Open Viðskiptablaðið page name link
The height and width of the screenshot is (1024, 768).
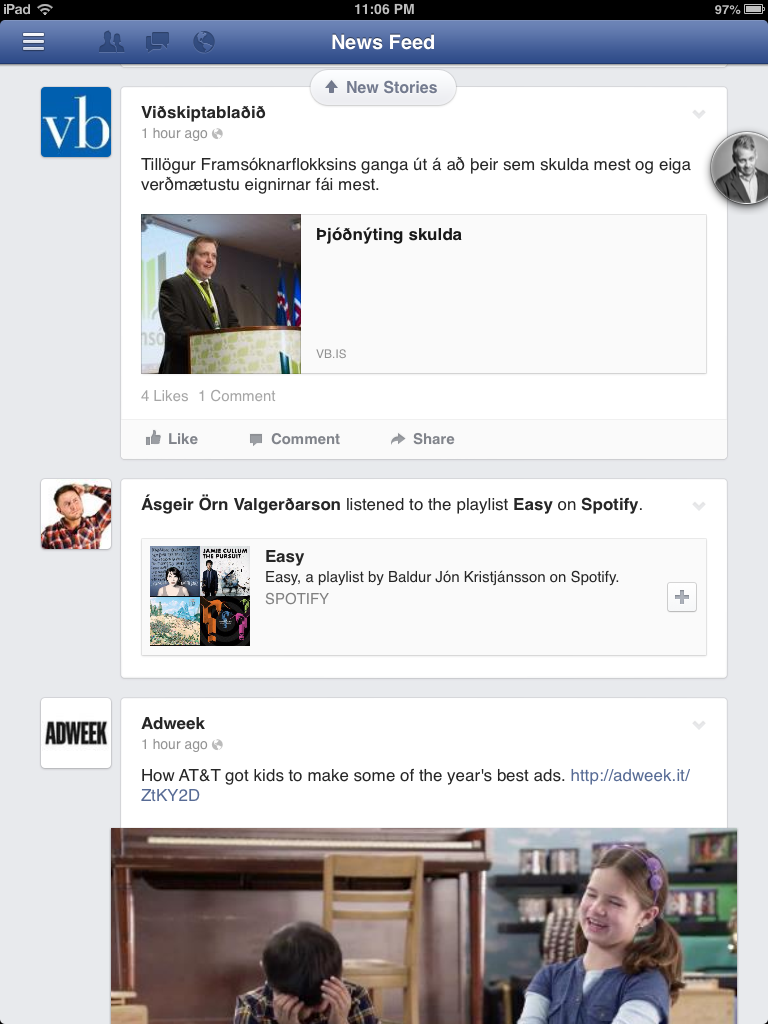tap(203, 112)
